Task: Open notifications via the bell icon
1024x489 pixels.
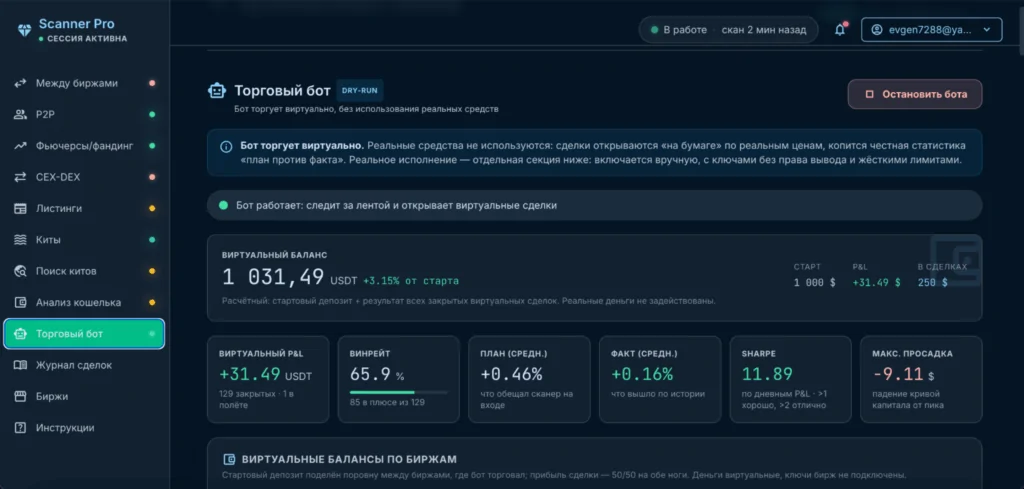Action: [840, 30]
